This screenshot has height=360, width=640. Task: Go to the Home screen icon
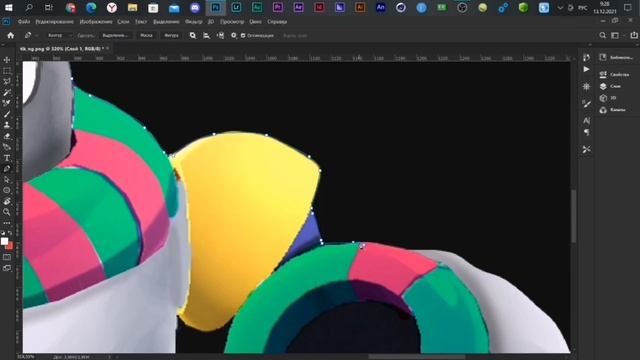coord(11,36)
